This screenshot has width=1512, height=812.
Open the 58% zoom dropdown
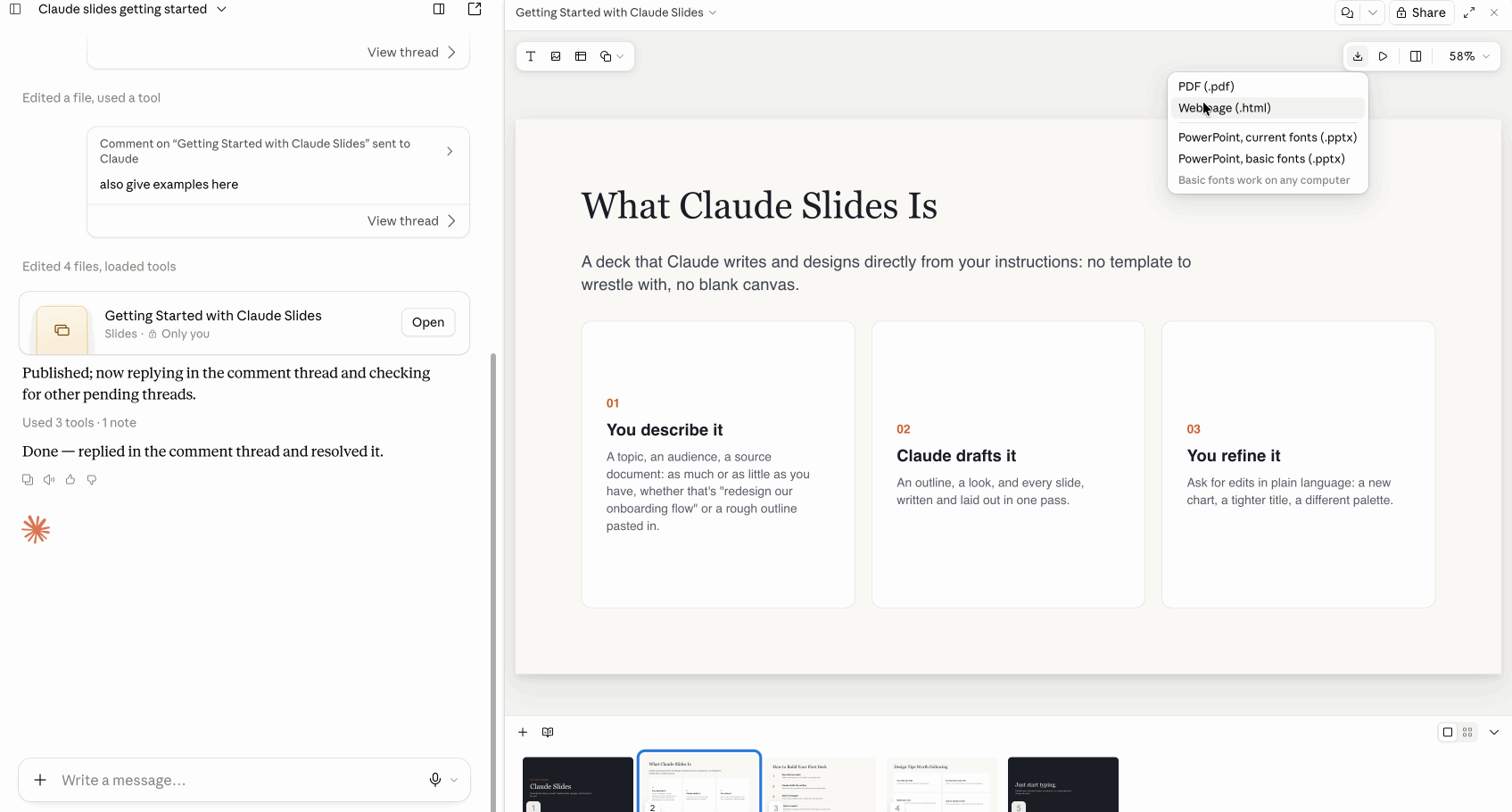[1468, 56]
